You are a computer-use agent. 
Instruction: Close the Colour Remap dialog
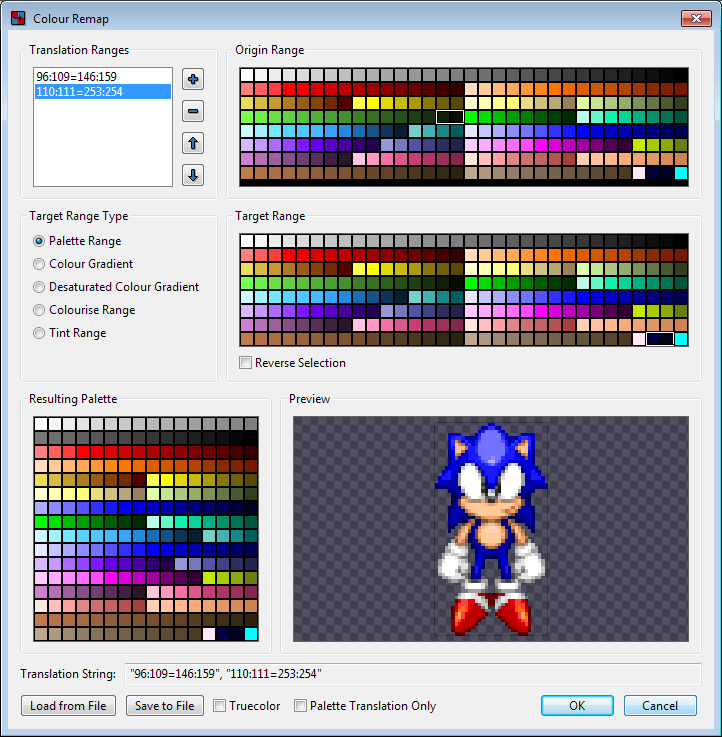(x=696, y=19)
